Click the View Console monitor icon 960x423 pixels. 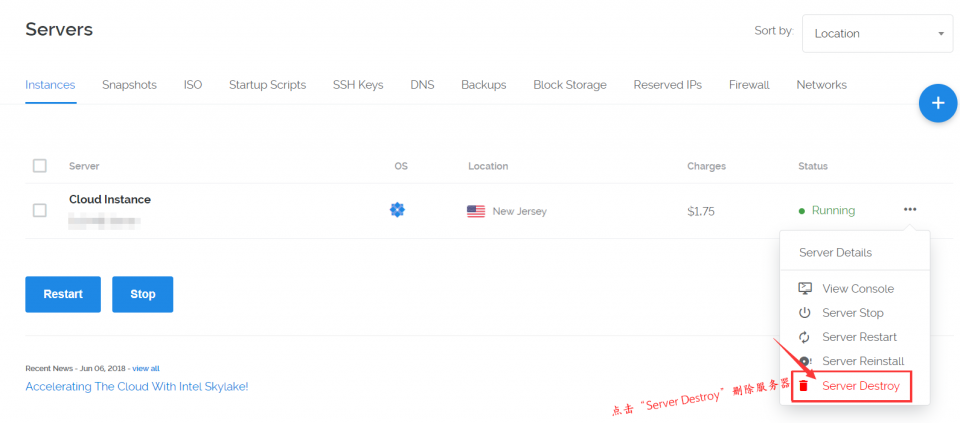[x=804, y=288]
